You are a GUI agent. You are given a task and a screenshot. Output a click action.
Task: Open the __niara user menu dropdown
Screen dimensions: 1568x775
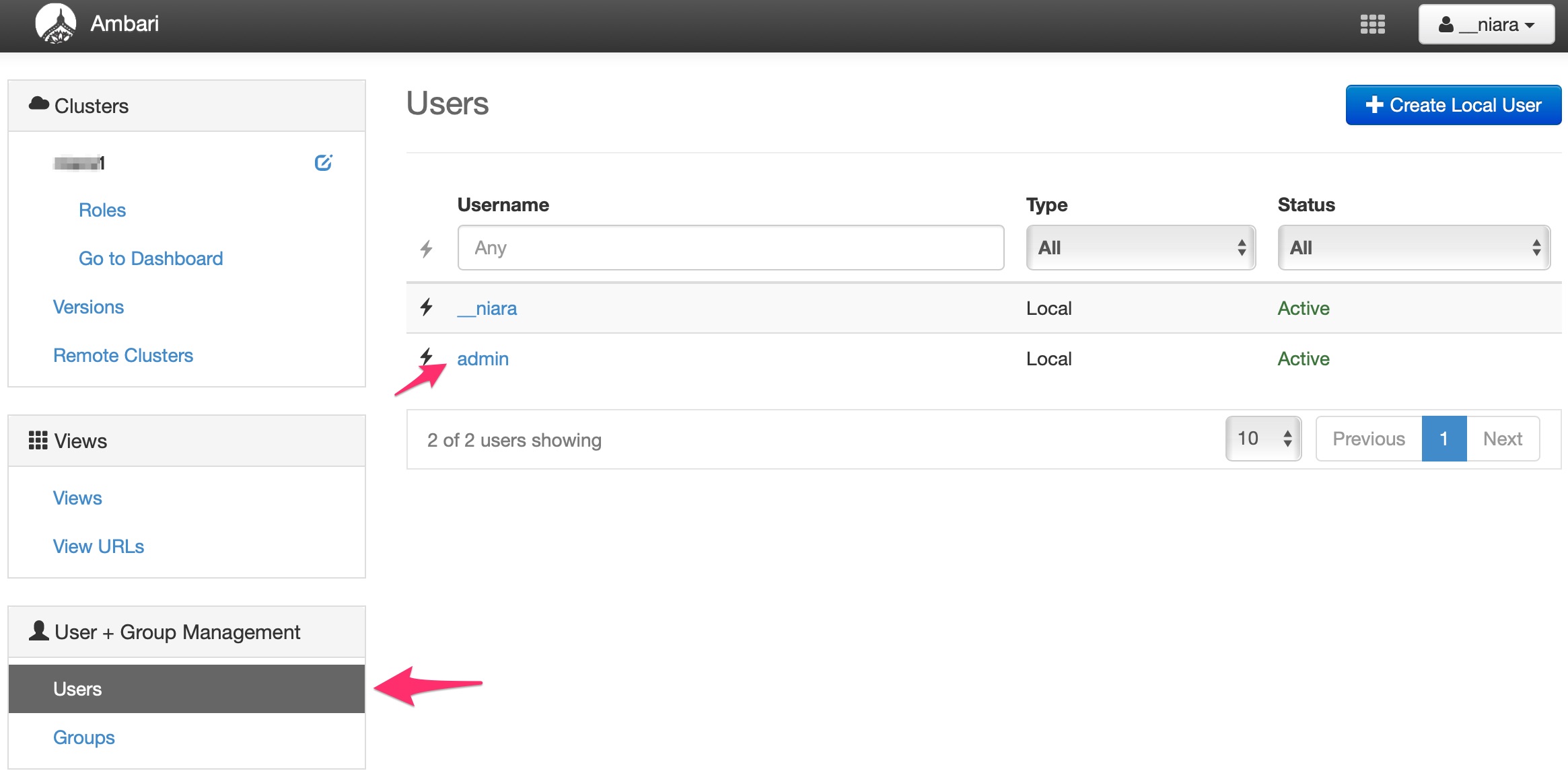click(1486, 24)
